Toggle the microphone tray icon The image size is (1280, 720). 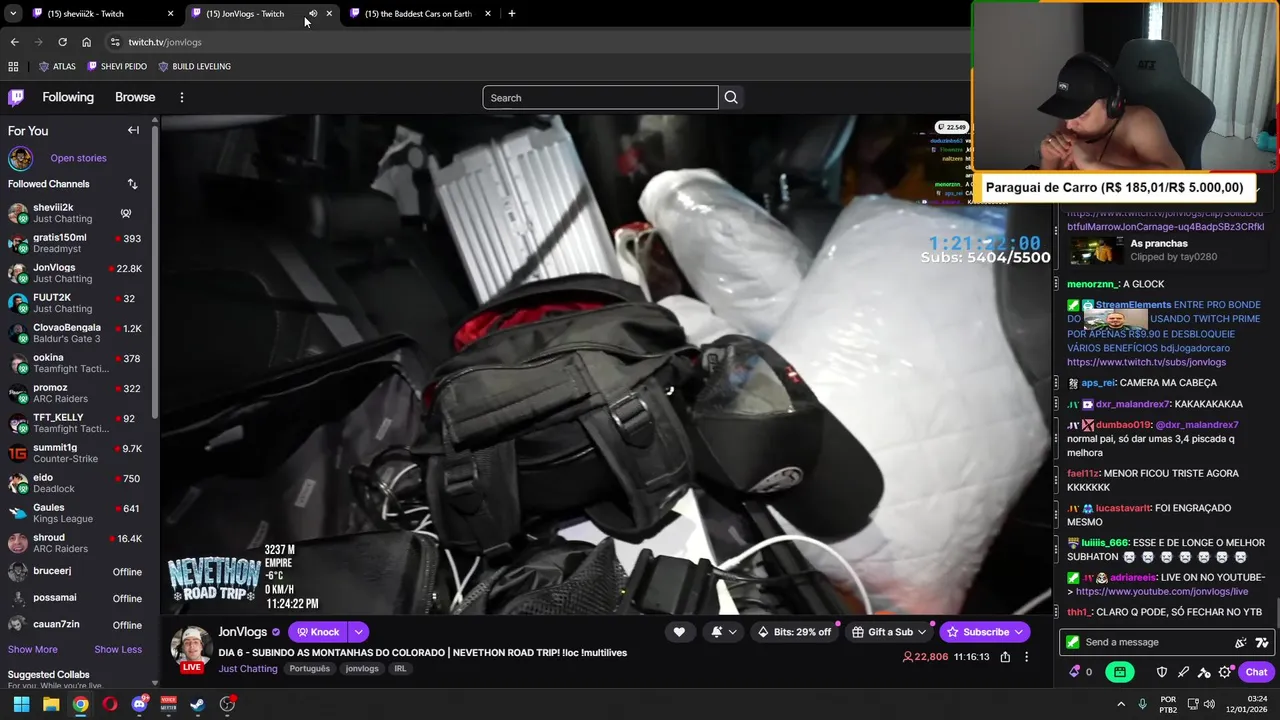point(1142,704)
